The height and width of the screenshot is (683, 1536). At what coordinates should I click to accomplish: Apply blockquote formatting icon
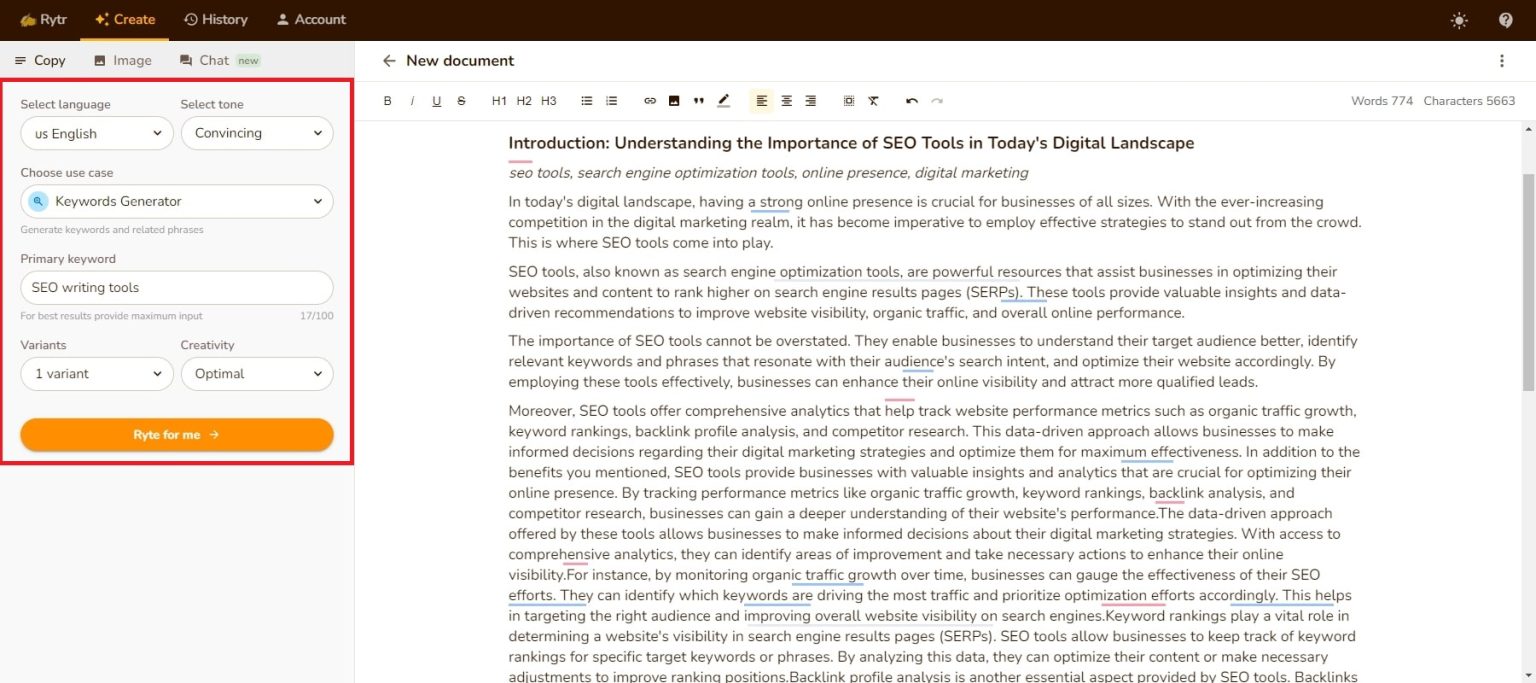click(698, 101)
